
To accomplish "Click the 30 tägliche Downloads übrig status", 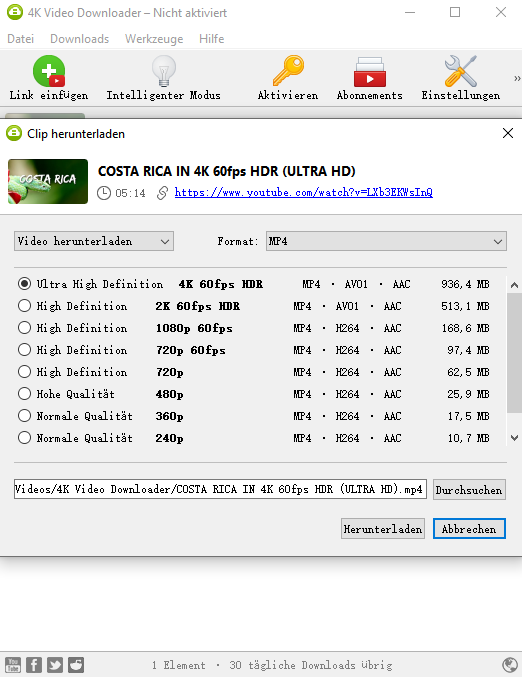I will pyautogui.click(x=310, y=665).
